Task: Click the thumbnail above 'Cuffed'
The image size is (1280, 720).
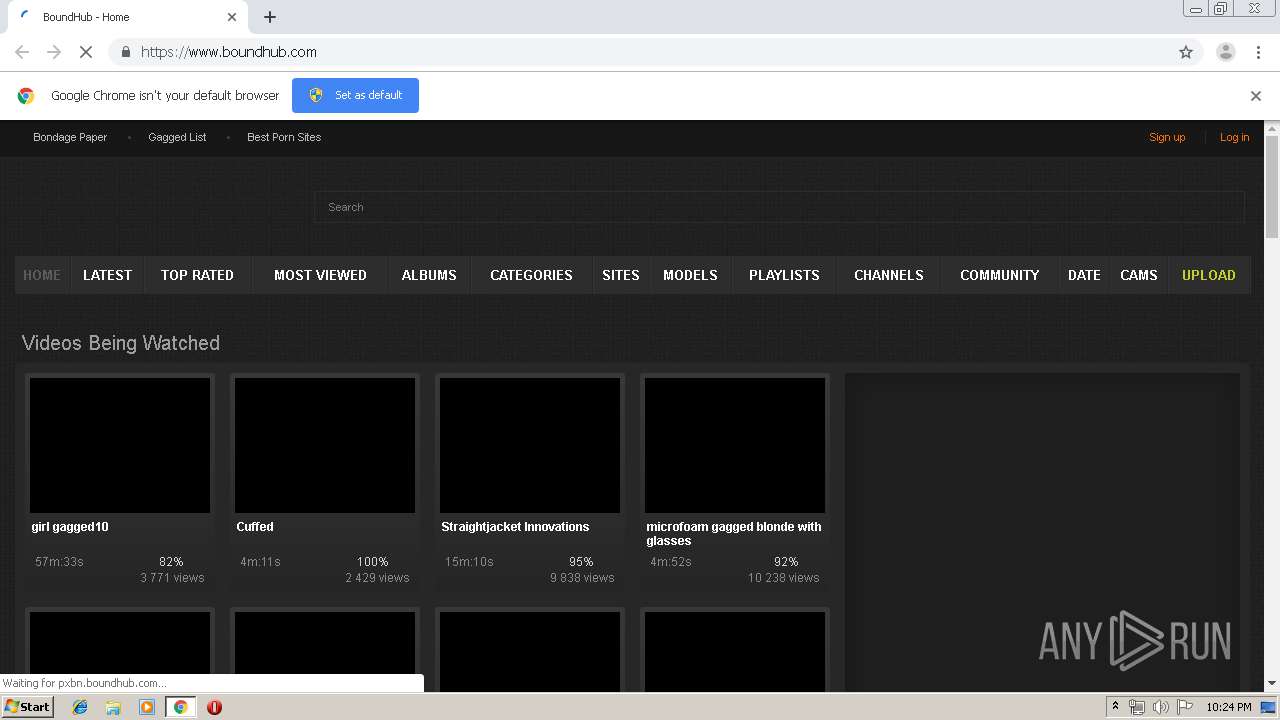Action: (325, 445)
